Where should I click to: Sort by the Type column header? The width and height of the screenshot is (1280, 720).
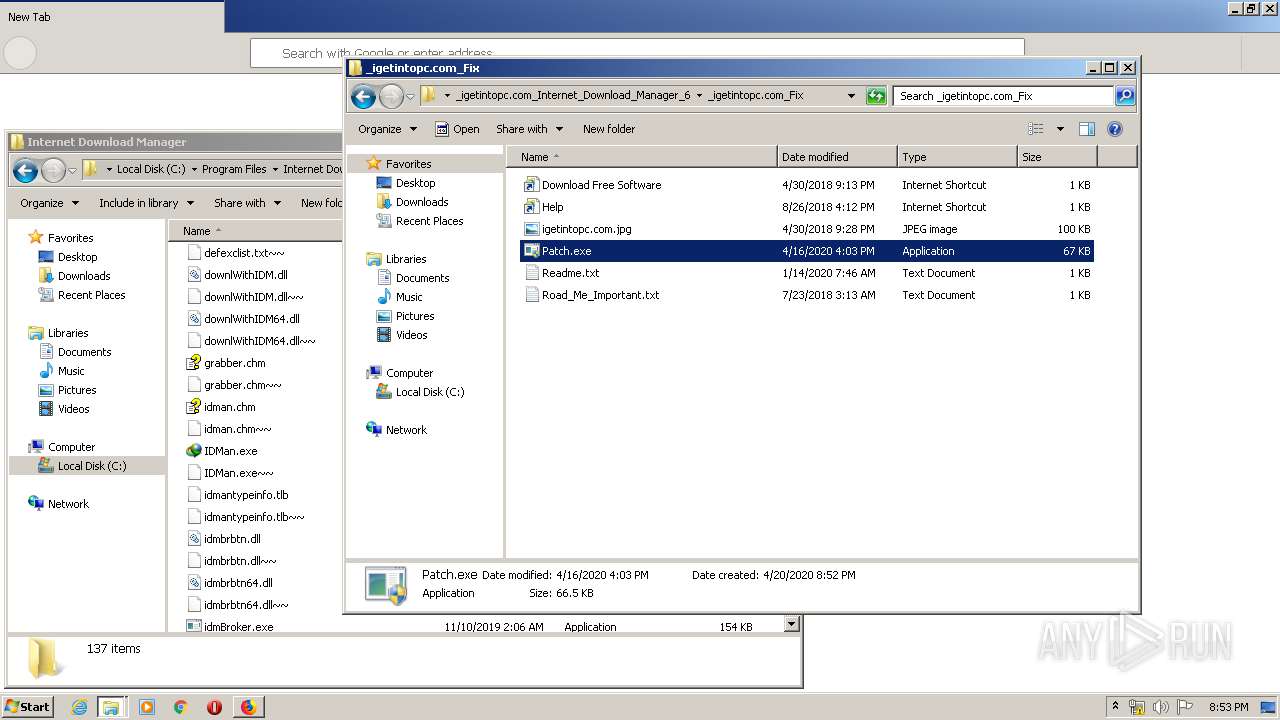957,157
